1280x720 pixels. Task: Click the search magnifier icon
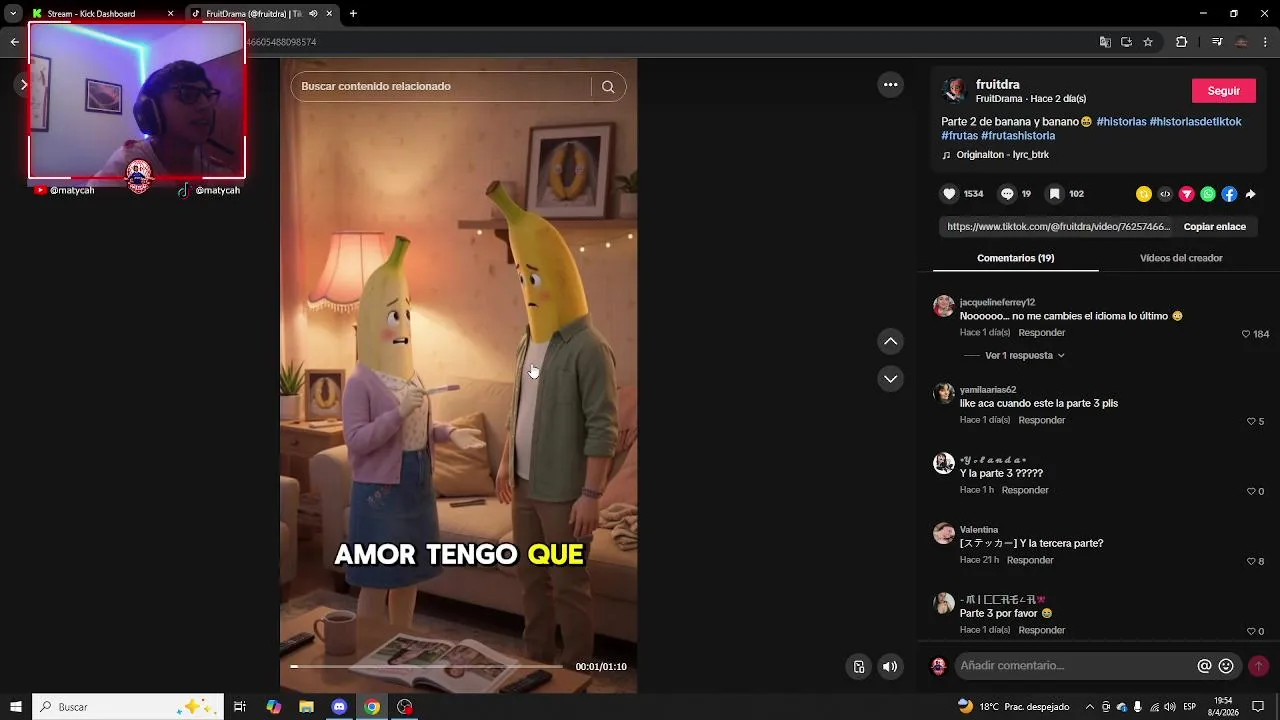tap(608, 87)
